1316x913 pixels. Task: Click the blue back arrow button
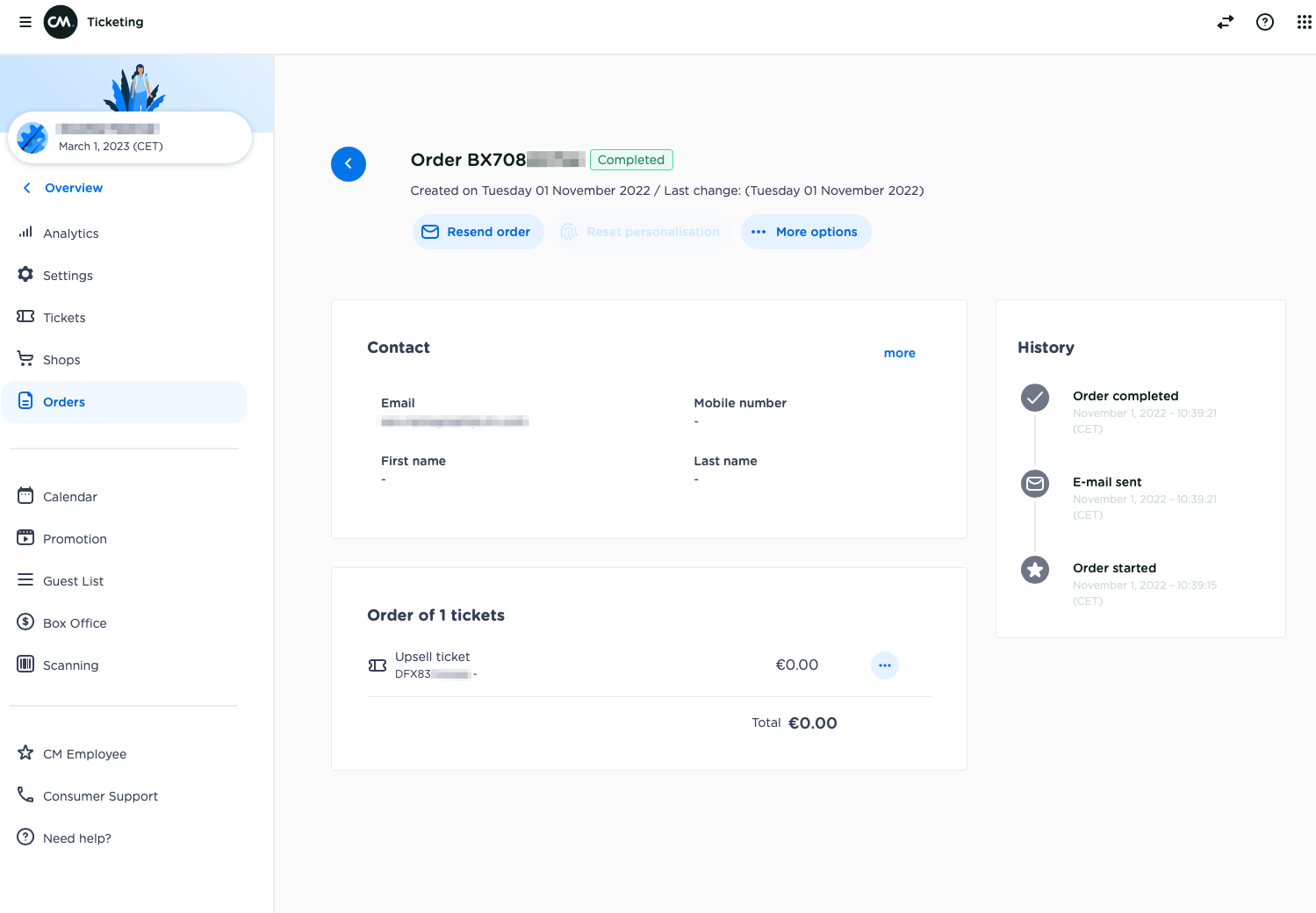(x=349, y=164)
